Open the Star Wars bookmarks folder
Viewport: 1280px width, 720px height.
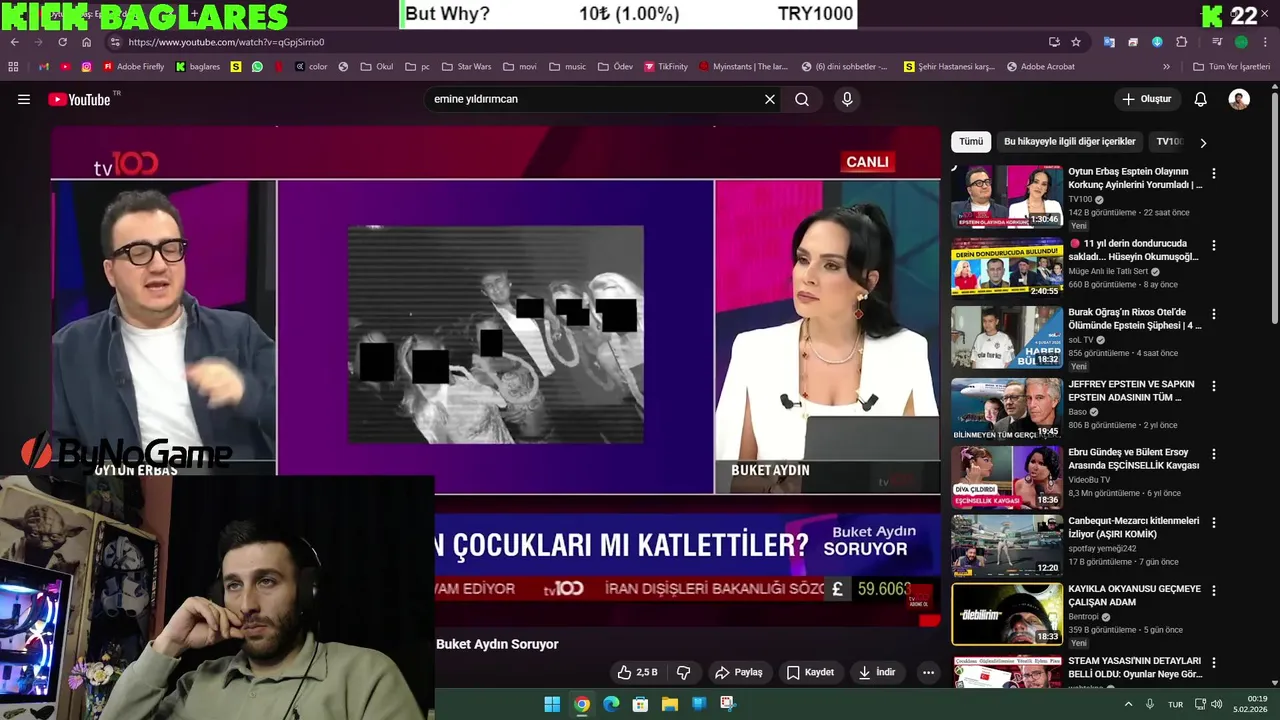(466, 67)
